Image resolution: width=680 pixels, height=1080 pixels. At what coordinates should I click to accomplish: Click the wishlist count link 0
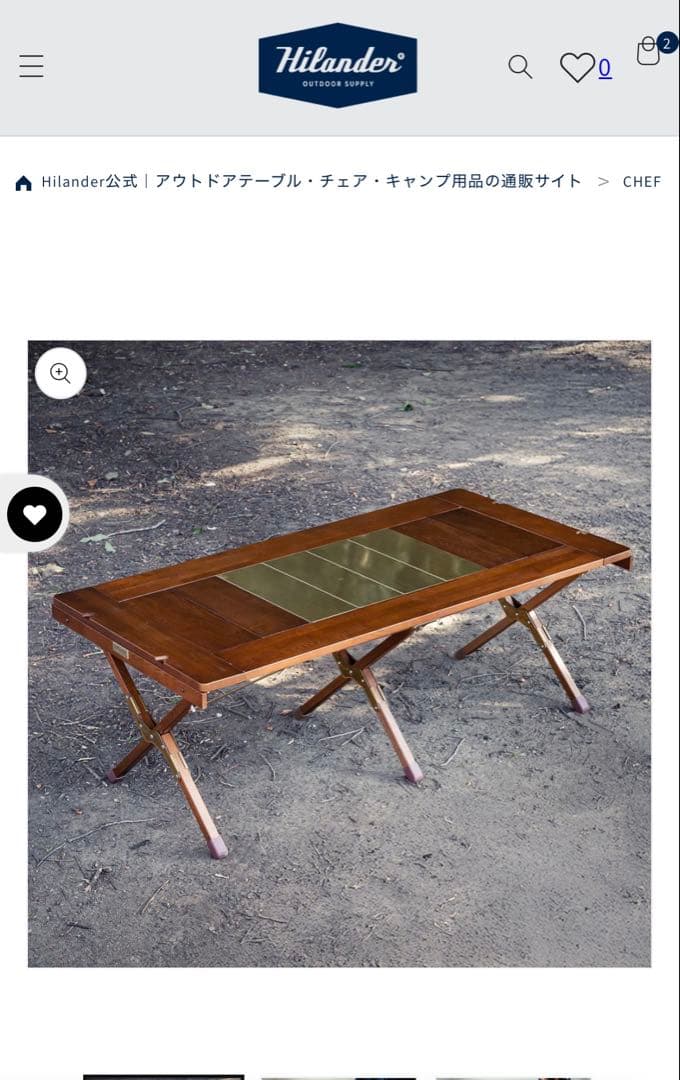[604, 68]
